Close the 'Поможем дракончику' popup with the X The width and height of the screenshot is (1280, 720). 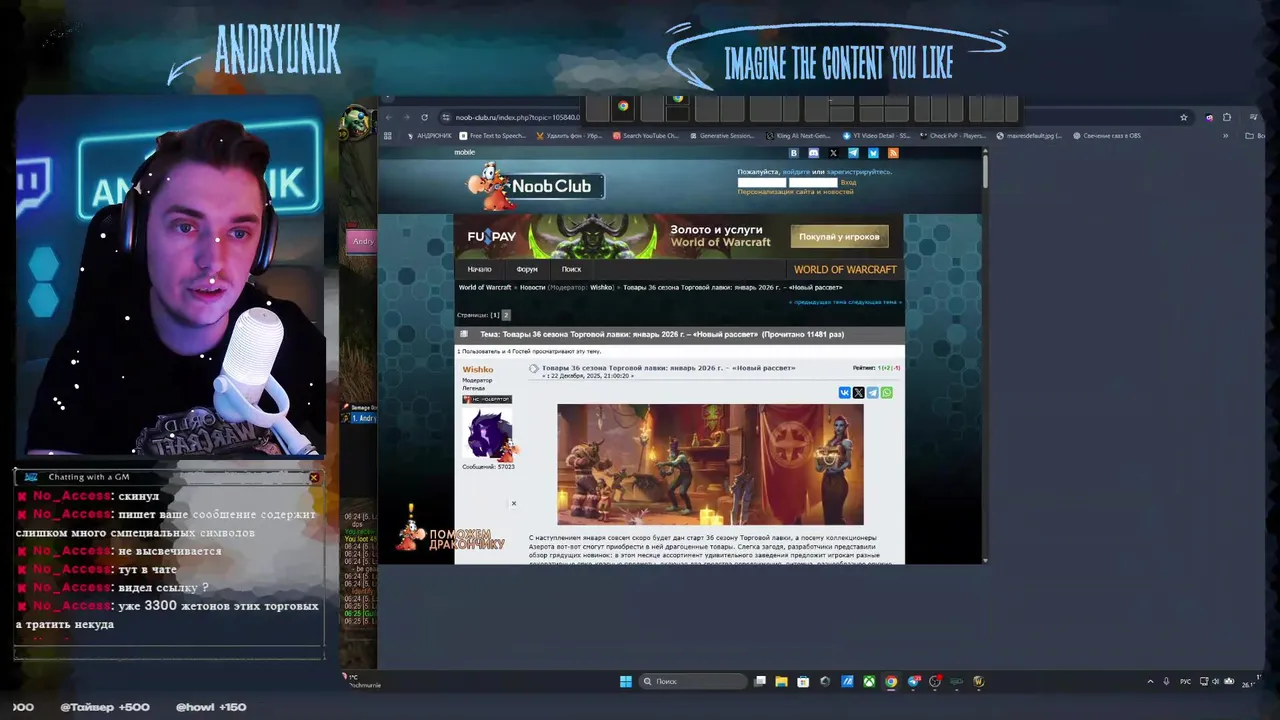pos(514,503)
